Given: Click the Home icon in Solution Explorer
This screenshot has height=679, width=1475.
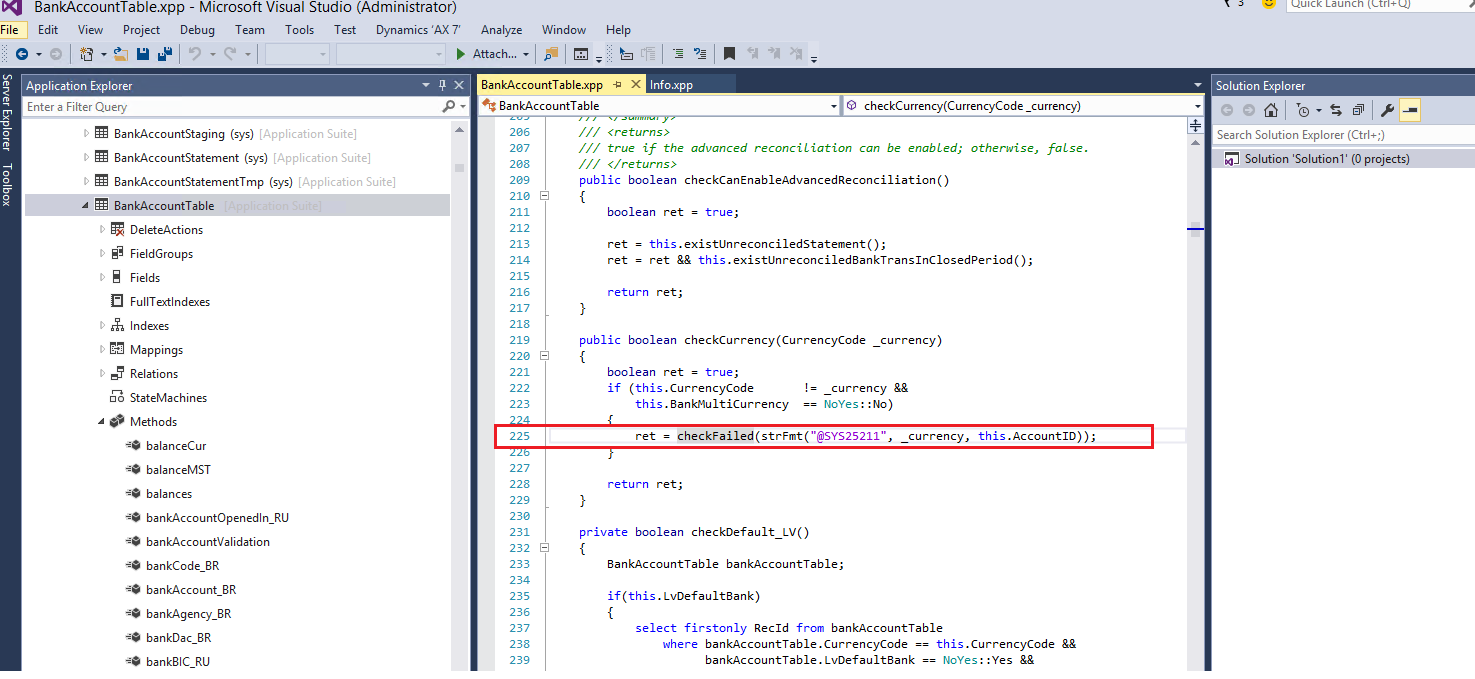Looking at the screenshot, I should click(x=1271, y=110).
